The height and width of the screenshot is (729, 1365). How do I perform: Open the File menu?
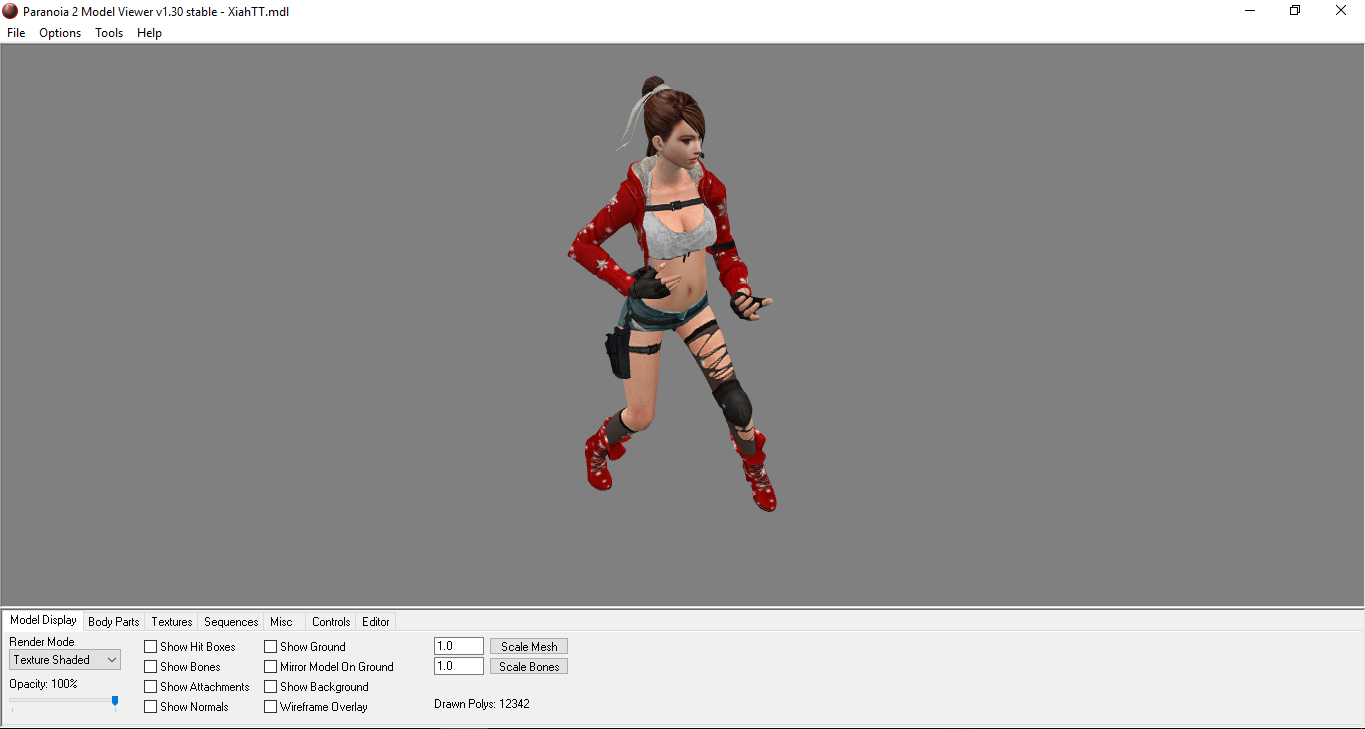tap(16, 33)
